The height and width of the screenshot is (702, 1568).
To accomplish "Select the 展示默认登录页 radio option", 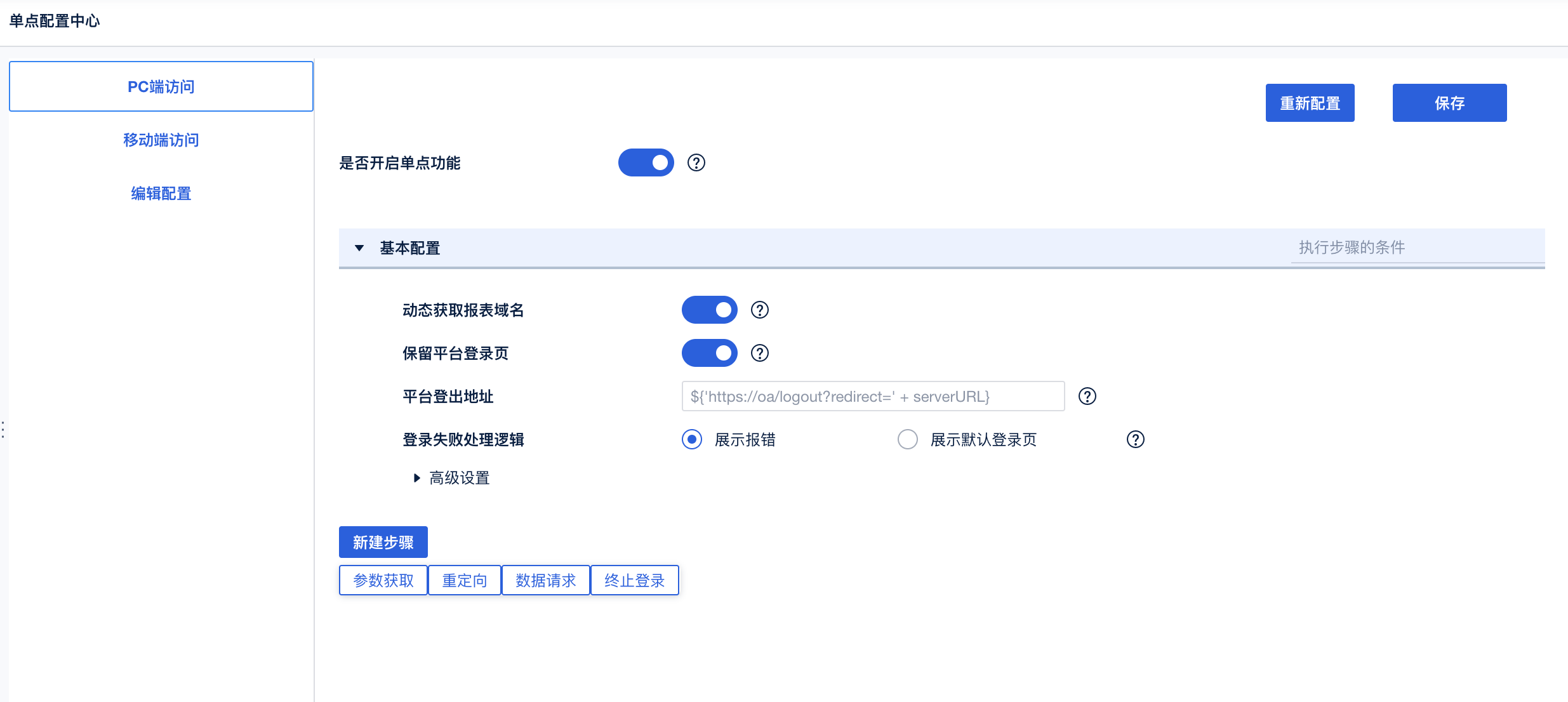I will coord(908,439).
